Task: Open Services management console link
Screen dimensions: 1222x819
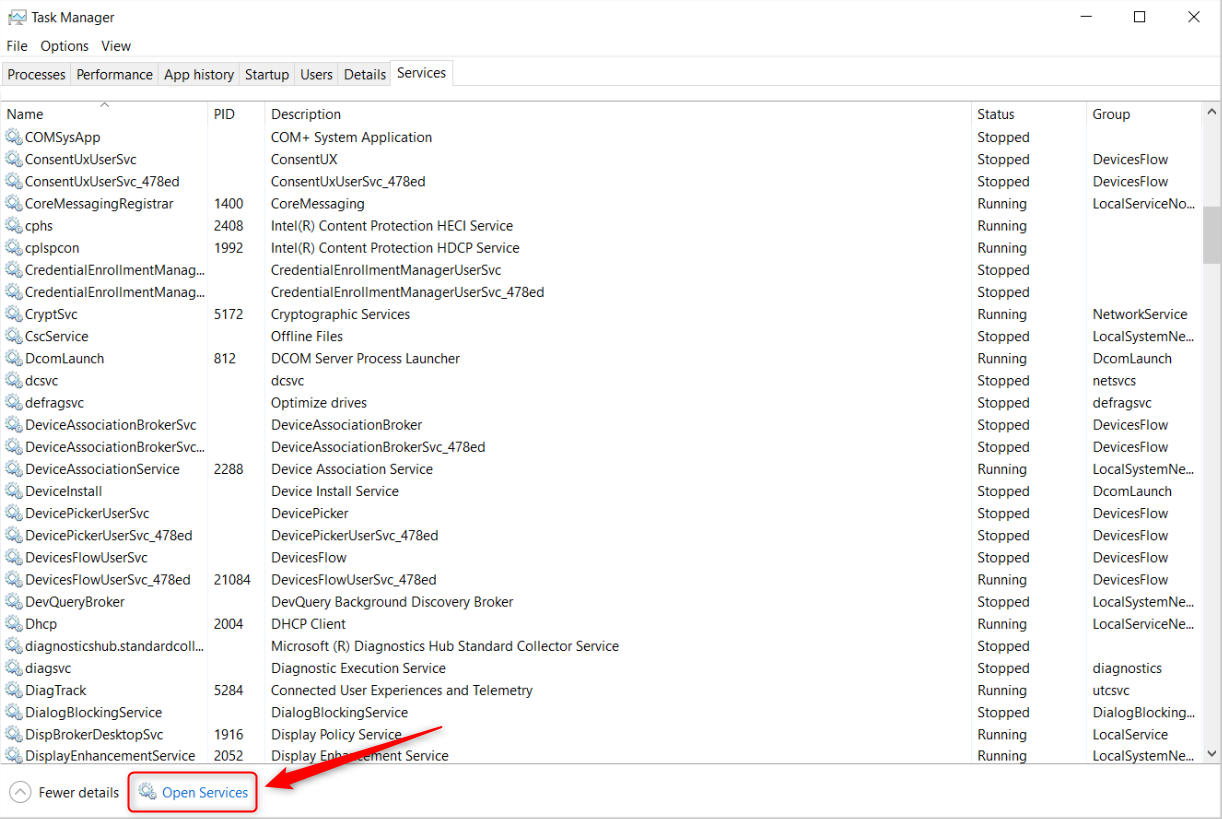Action: 205,792
